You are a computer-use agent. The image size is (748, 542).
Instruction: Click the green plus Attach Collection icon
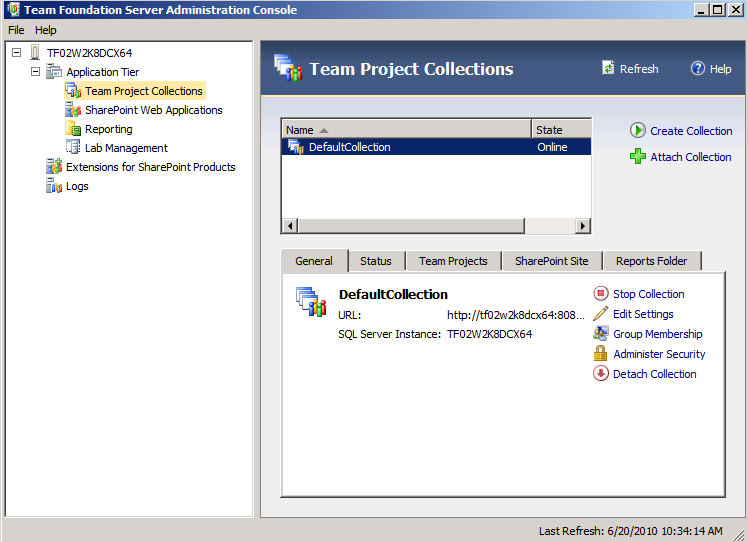[637, 156]
